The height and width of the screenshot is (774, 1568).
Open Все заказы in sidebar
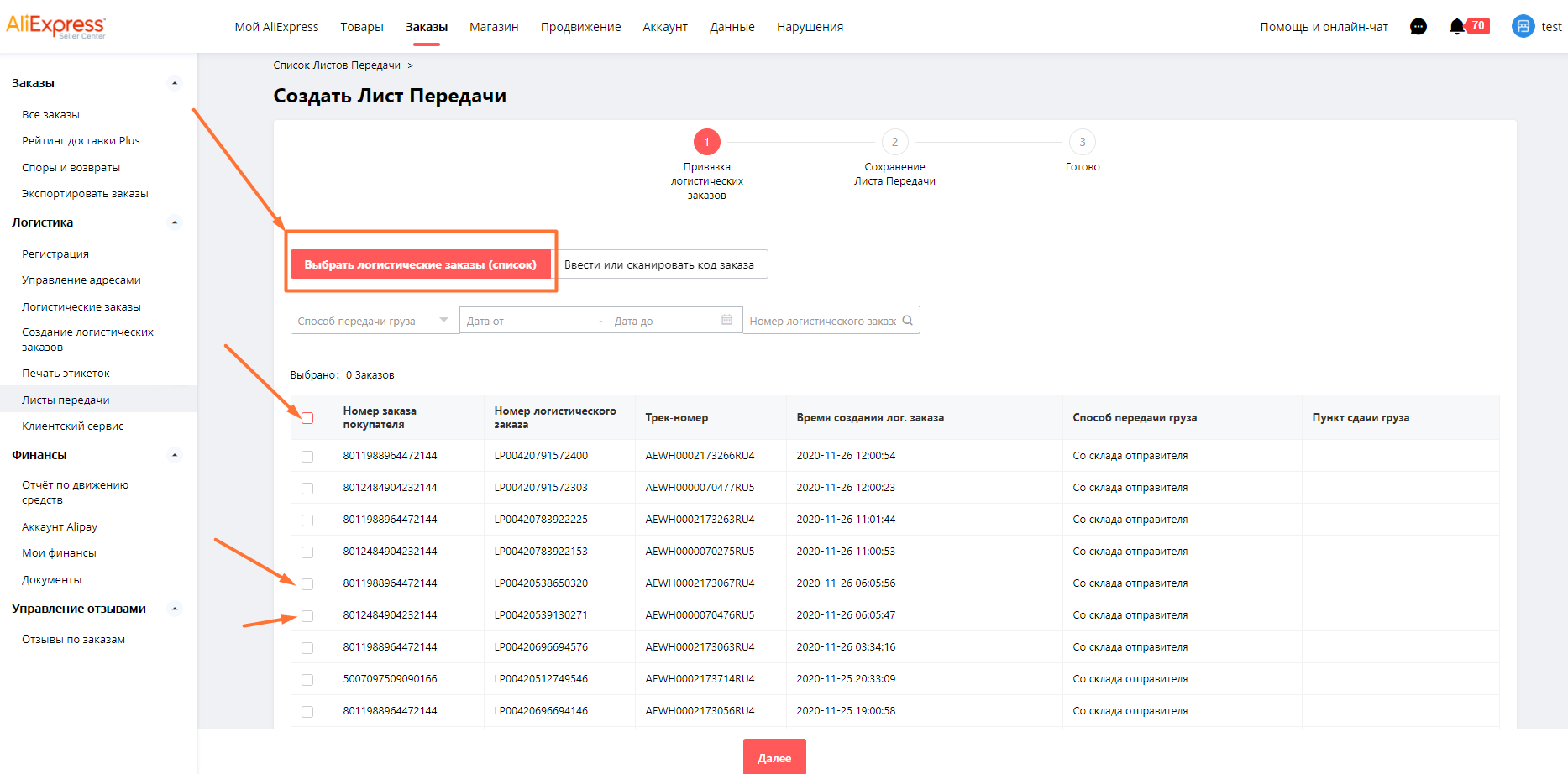pyautogui.click(x=50, y=115)
